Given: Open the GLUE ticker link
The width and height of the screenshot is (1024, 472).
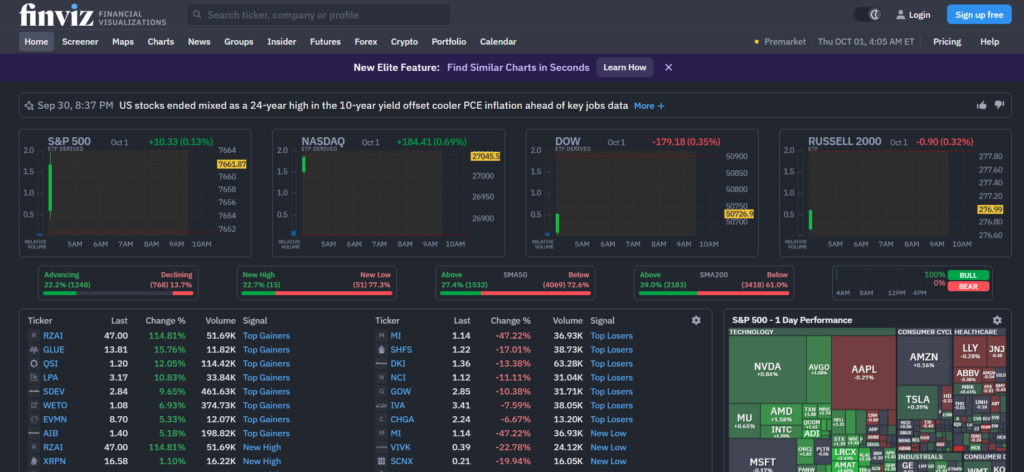Looking at the screenshot, I should tap(54, 350).
